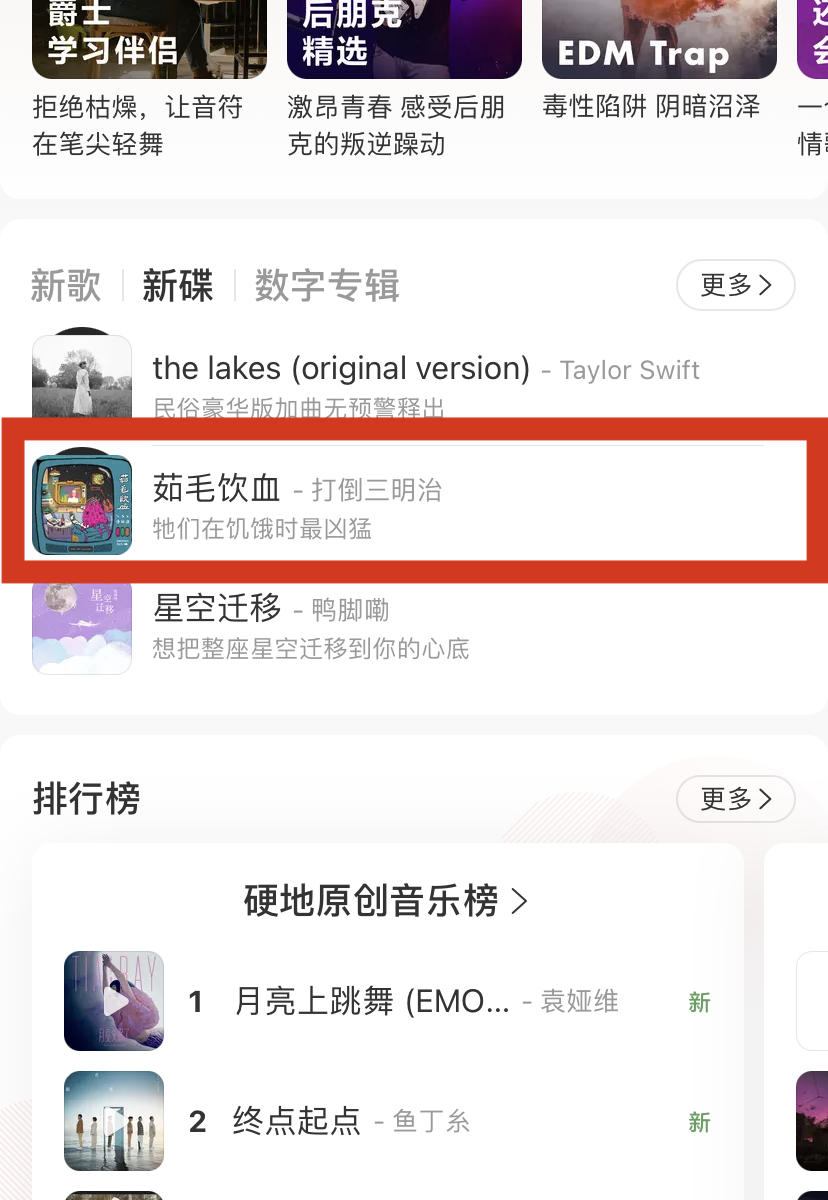Open the 爵士学习伴侣 playlist cover
Screen dimensions: 828x1200
149,38
